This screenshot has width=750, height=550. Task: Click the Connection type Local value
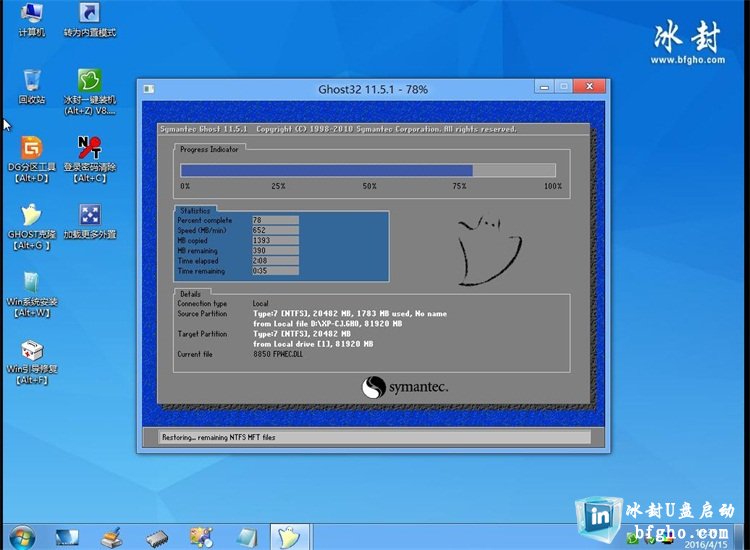[261, 303]
